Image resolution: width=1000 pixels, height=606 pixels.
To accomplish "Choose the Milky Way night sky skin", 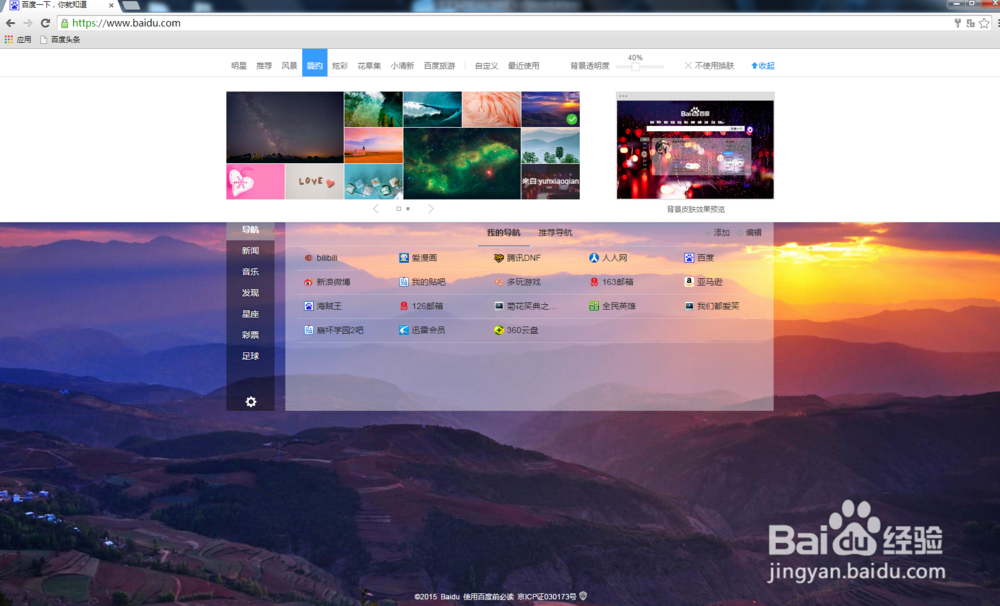I will click(285, 127).
